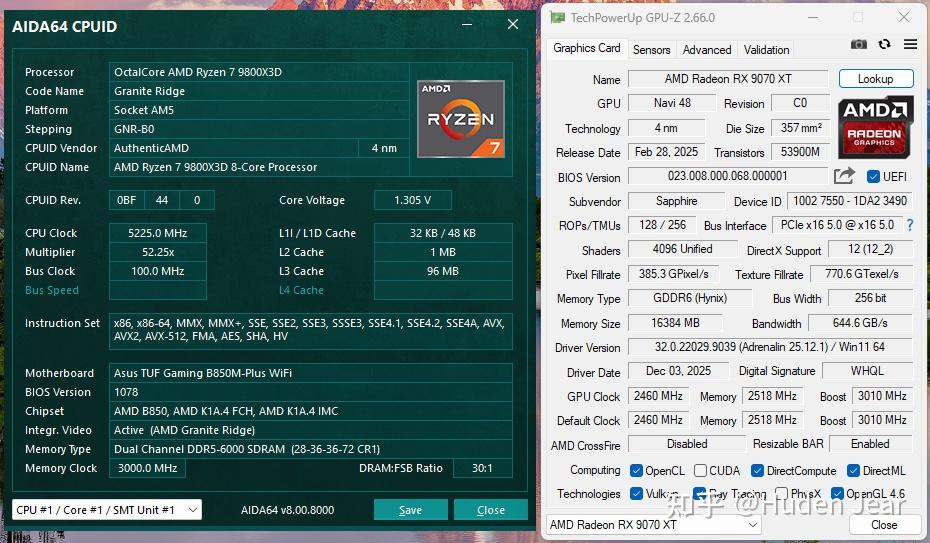
Task: Click the Multiplier value 52.25x
Action: point(158,252)
